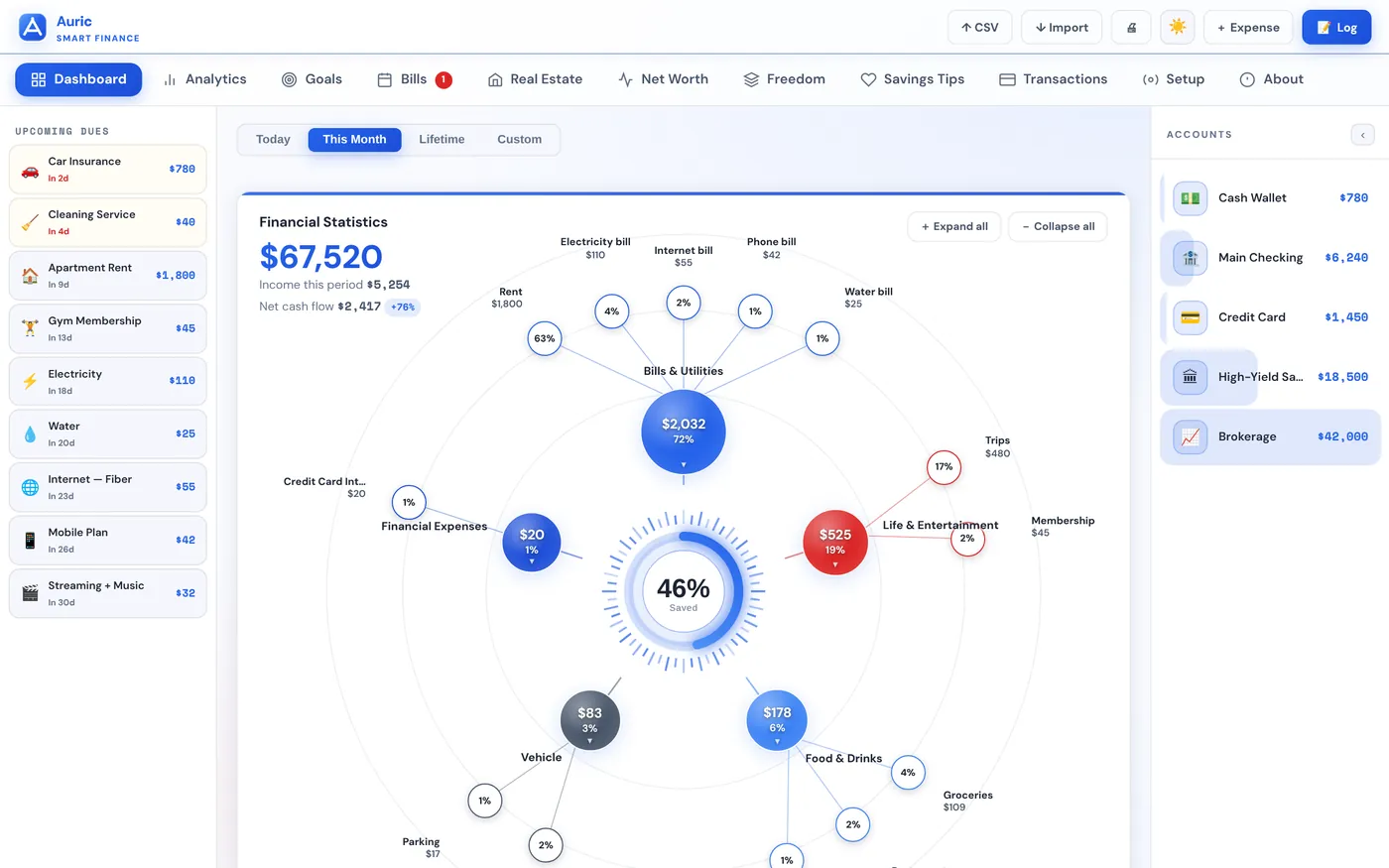
Task: Open the Analytics tab
Action: click(204, 79)
